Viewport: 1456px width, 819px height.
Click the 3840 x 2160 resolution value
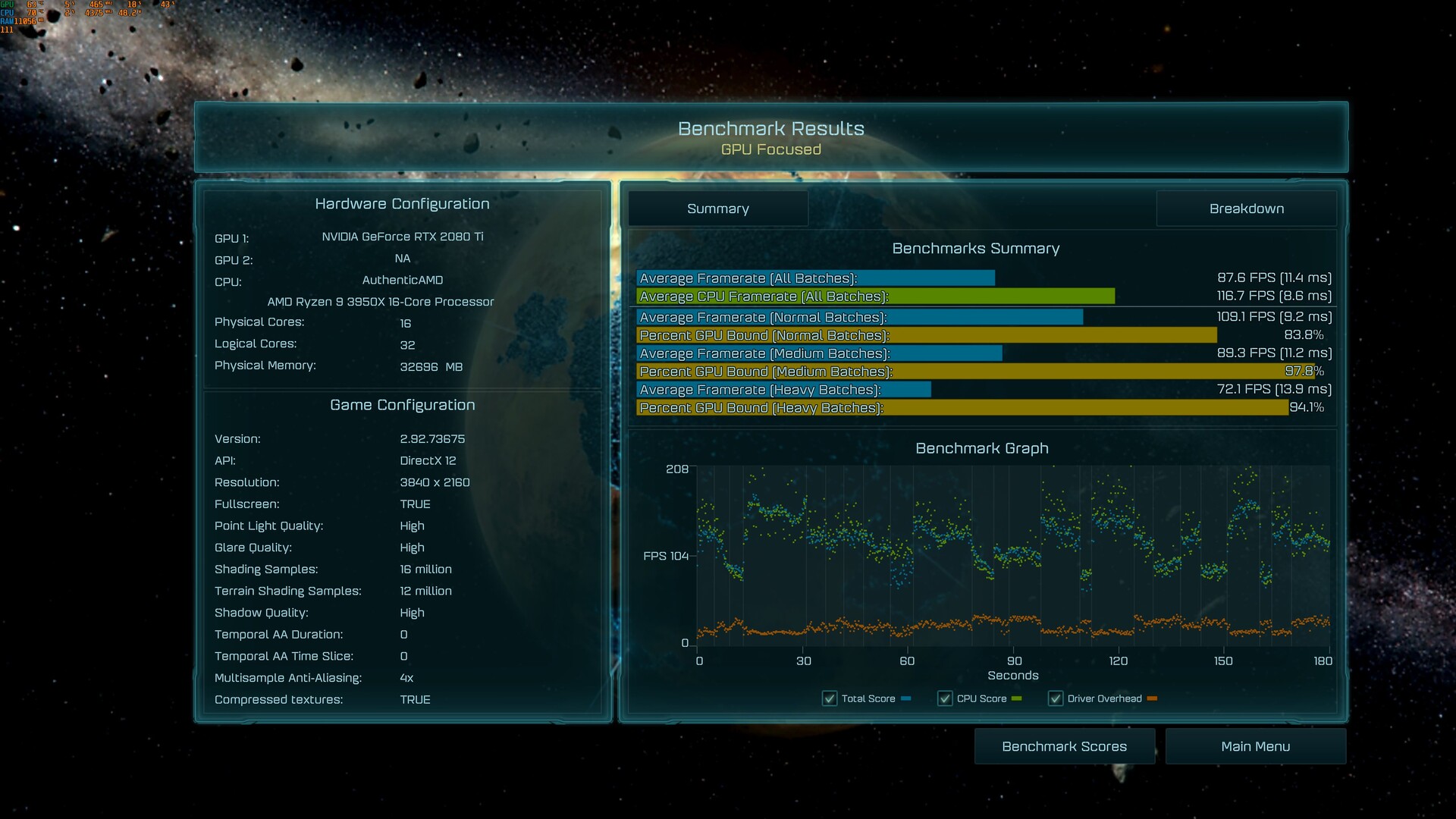435,482
